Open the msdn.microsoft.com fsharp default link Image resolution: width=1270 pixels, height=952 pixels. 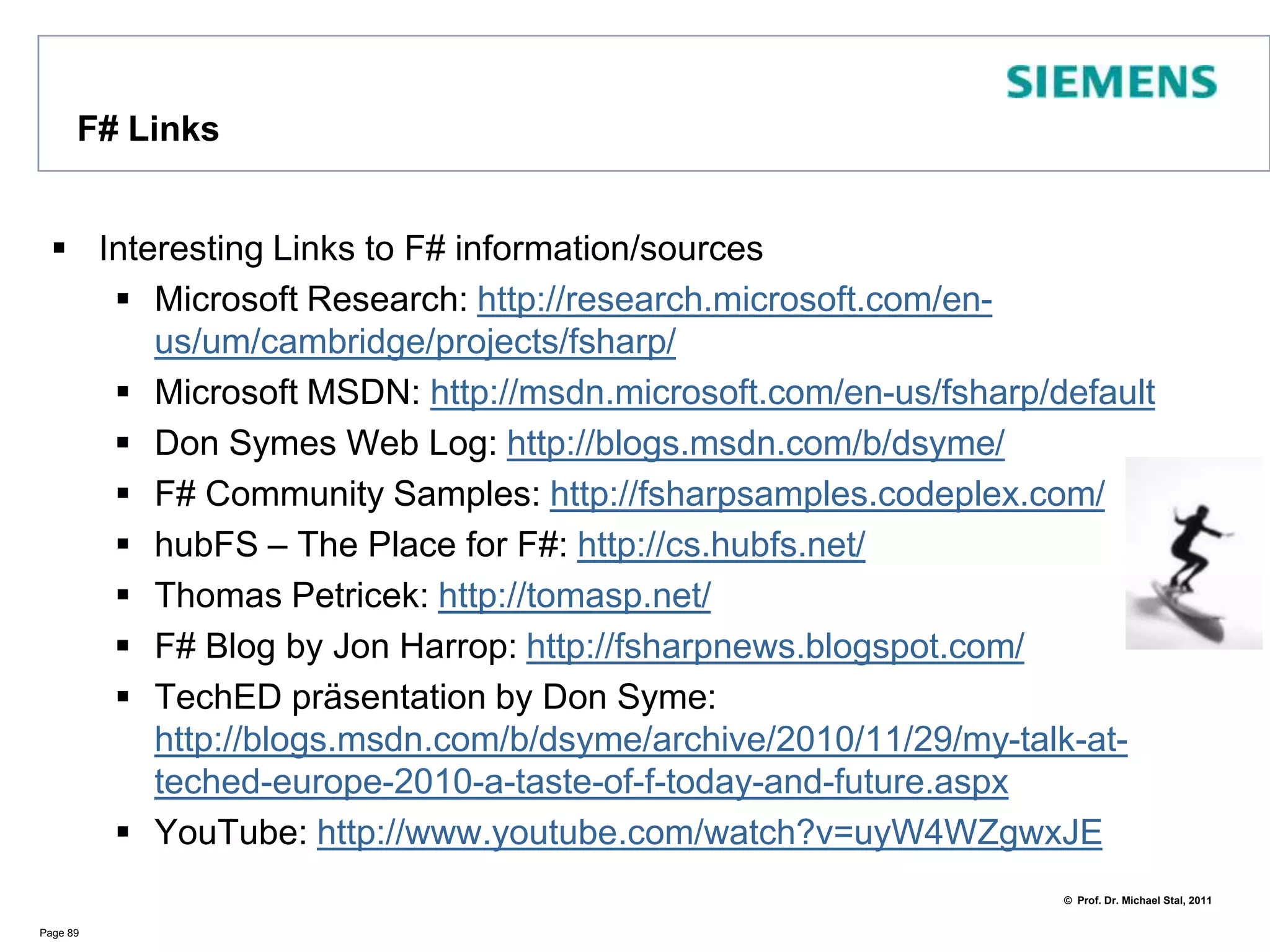point(792,393)
